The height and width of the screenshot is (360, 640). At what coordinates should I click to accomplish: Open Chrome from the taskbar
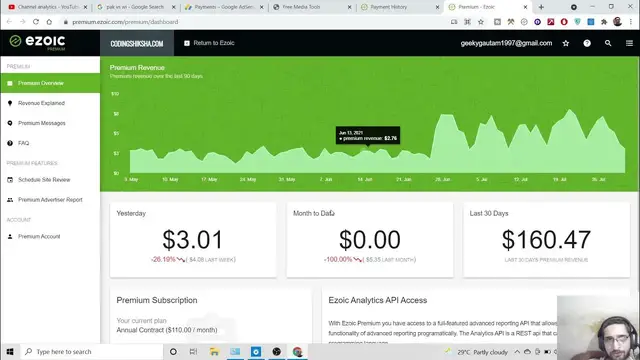(x=297, y=351)
